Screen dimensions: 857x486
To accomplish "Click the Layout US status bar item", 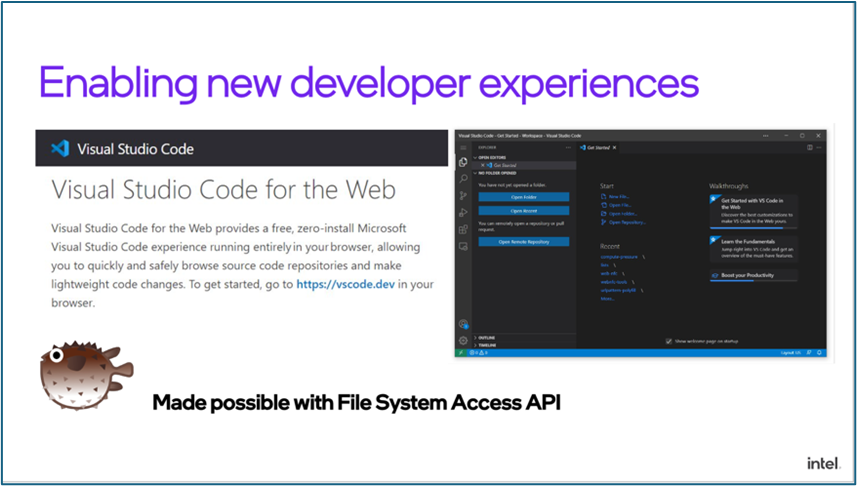I will click(791, 353).
